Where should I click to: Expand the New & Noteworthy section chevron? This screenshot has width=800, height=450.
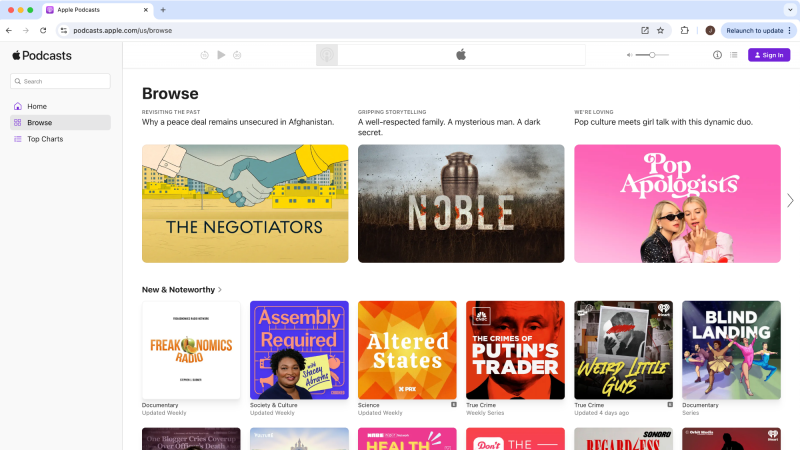(220, 290)
